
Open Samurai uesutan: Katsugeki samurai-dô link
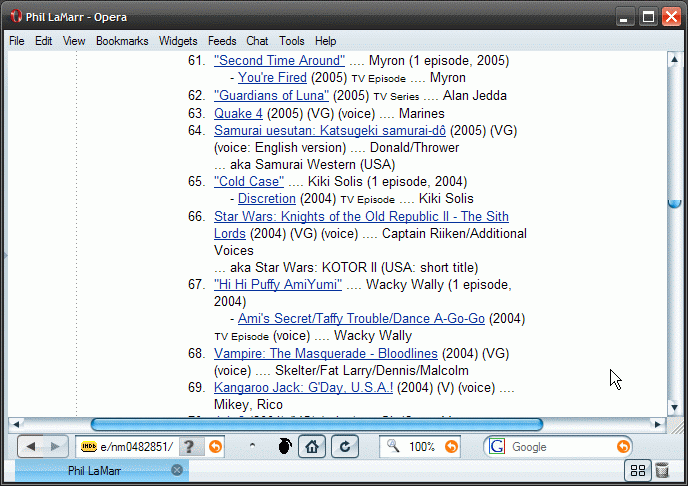click(x=330, y=130)
